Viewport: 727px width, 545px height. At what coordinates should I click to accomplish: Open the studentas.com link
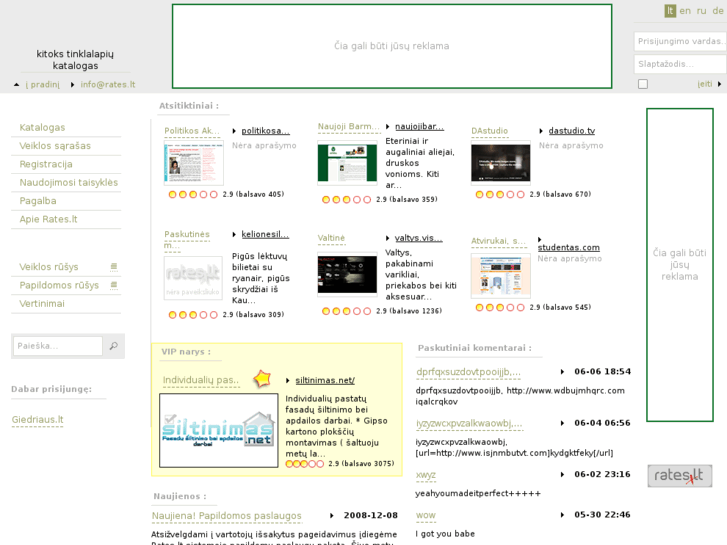pos(569,248)
